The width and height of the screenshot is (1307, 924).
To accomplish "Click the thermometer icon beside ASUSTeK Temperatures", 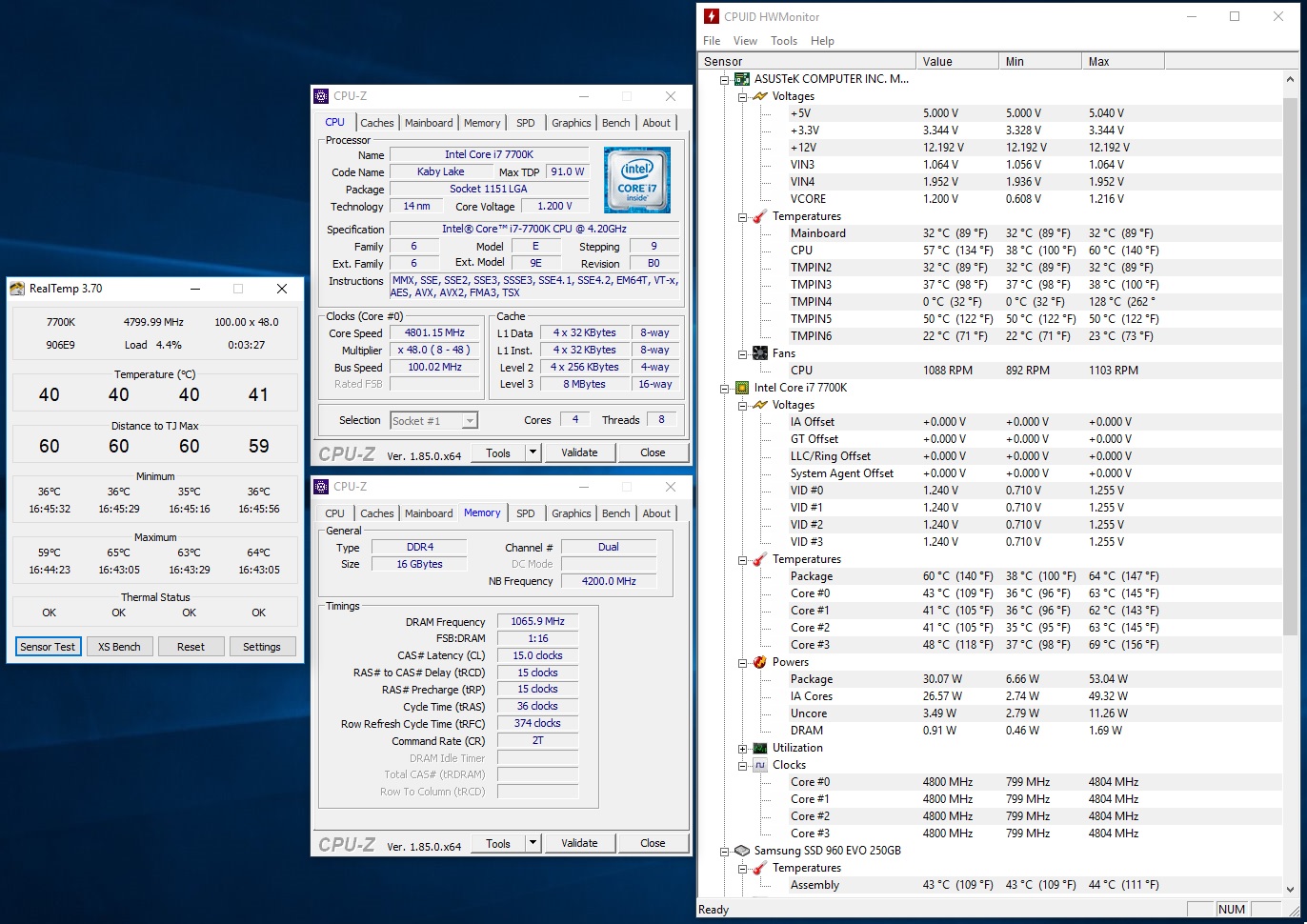I will coord(759,216).
